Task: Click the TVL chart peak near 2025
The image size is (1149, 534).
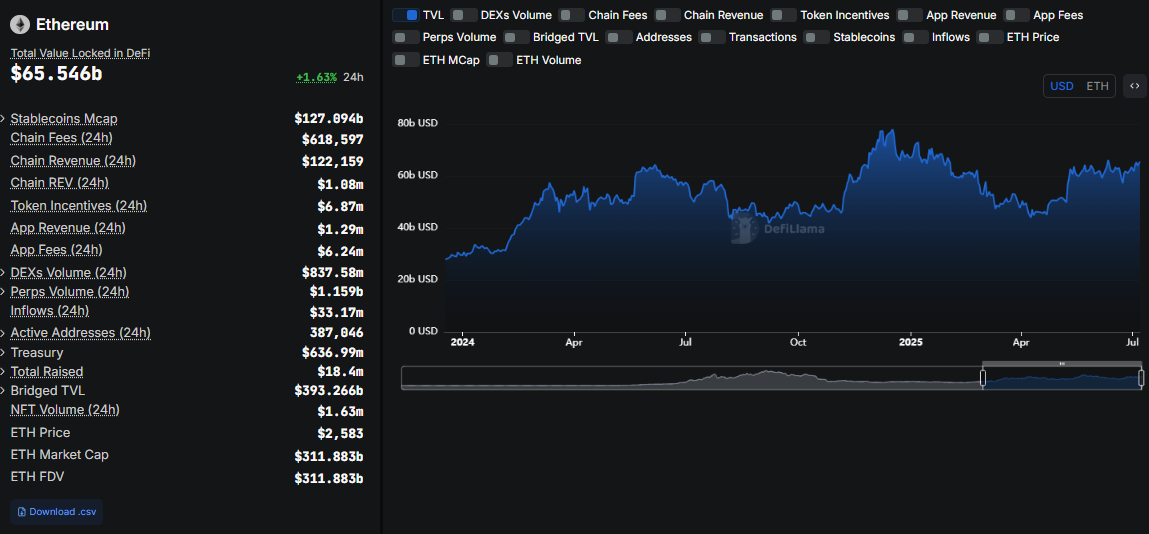Action: point(892,130)
